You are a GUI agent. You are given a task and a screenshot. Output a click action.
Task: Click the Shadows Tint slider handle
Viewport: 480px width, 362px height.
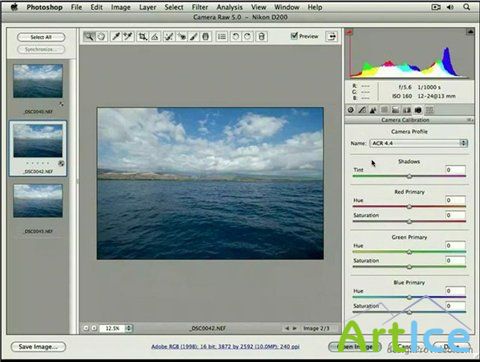tap(409, 176)
